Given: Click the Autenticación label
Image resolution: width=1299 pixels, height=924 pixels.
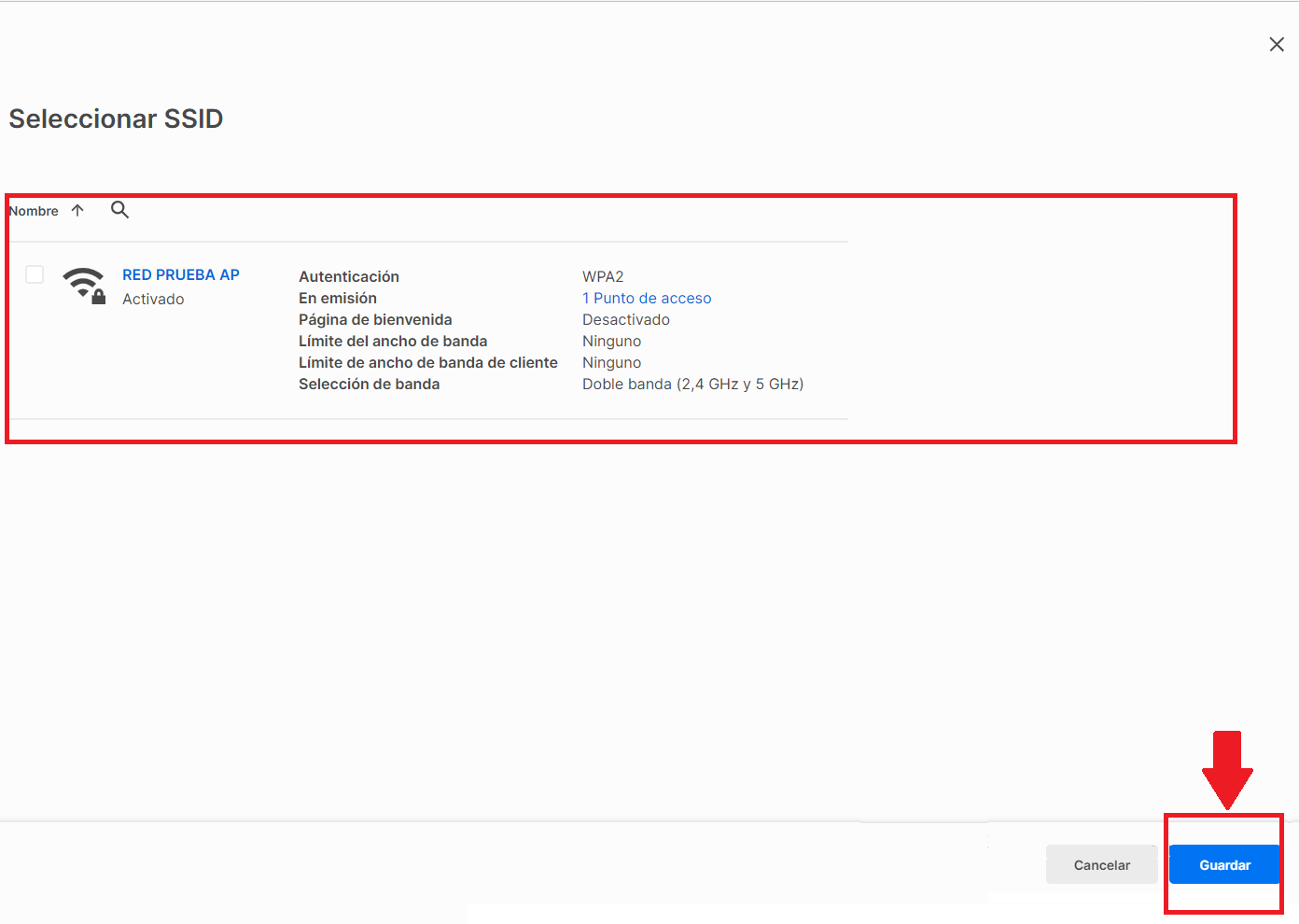Looking at the screenshot, I should pyautogui.click(x=349, y=277).
